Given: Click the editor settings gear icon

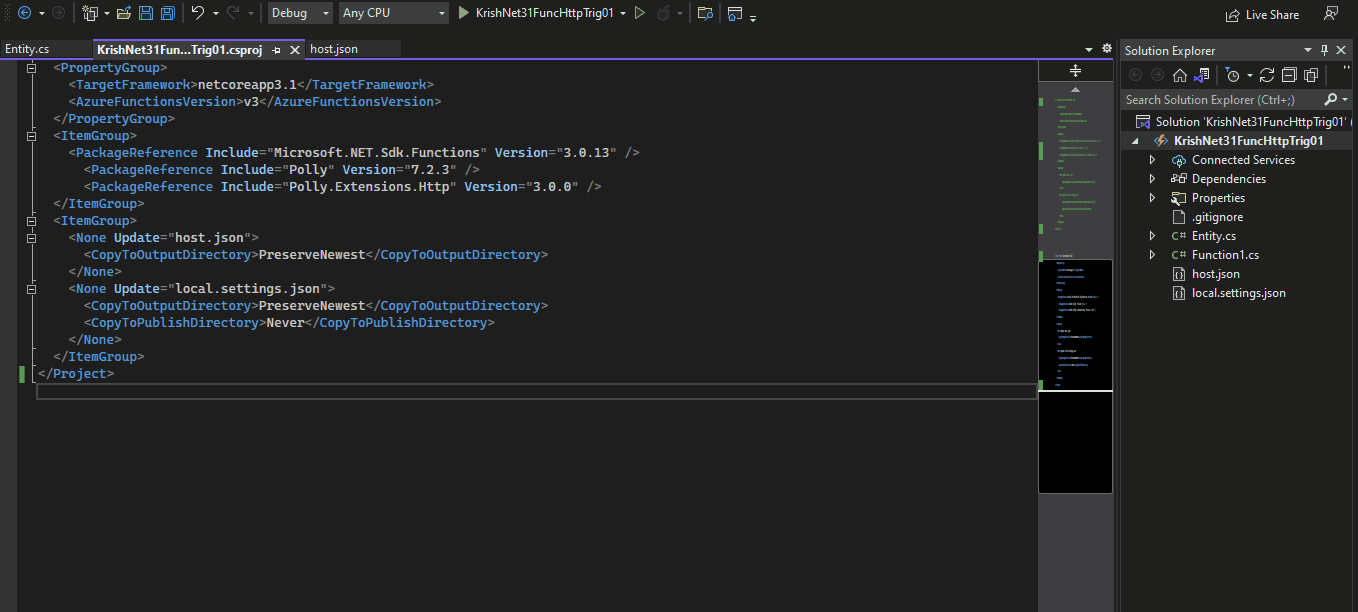Looking at the screenshot, I should [1107, 48].
